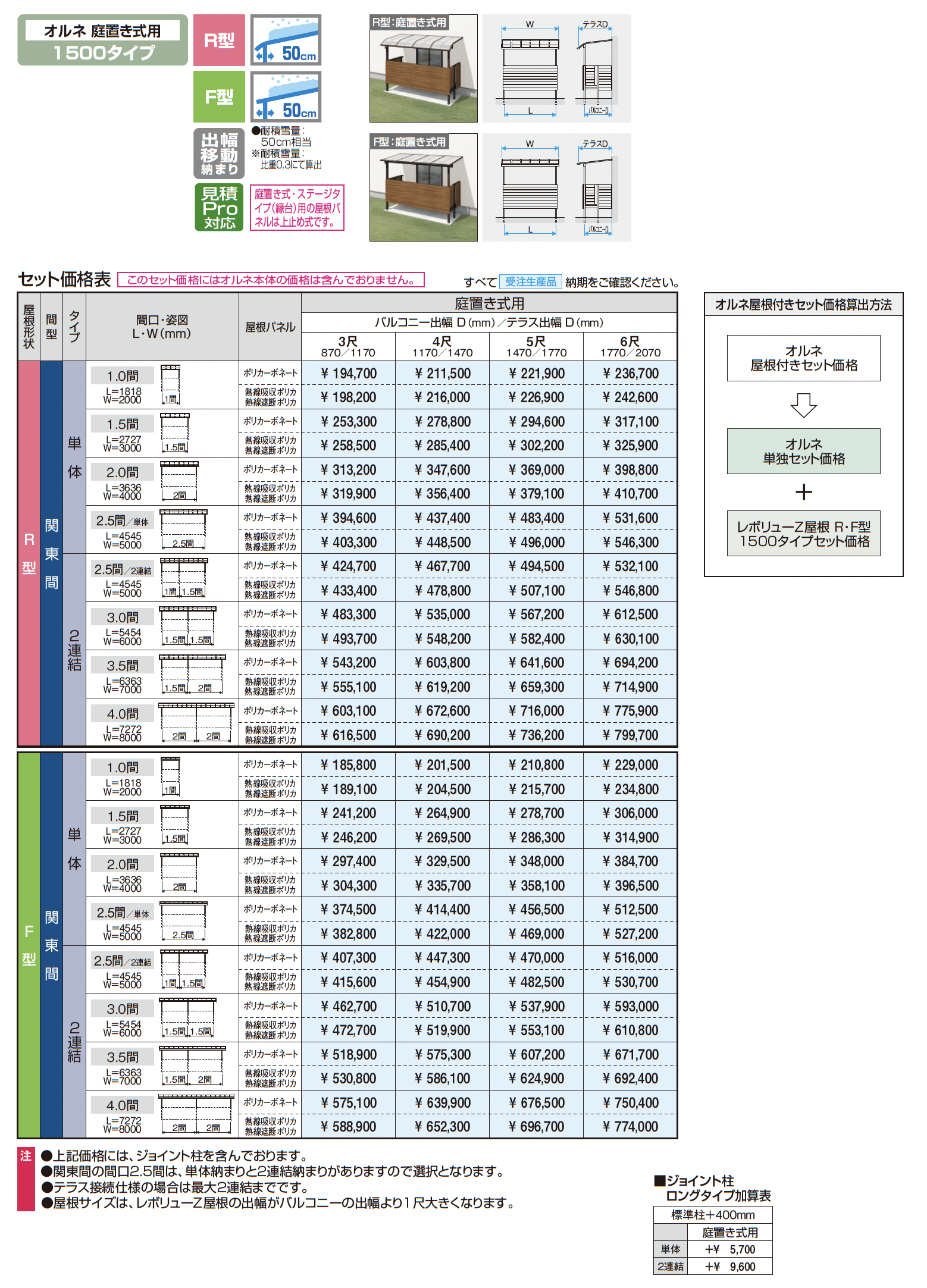Select the 5尺 1470/1770 column header

(x=536, y=346)
